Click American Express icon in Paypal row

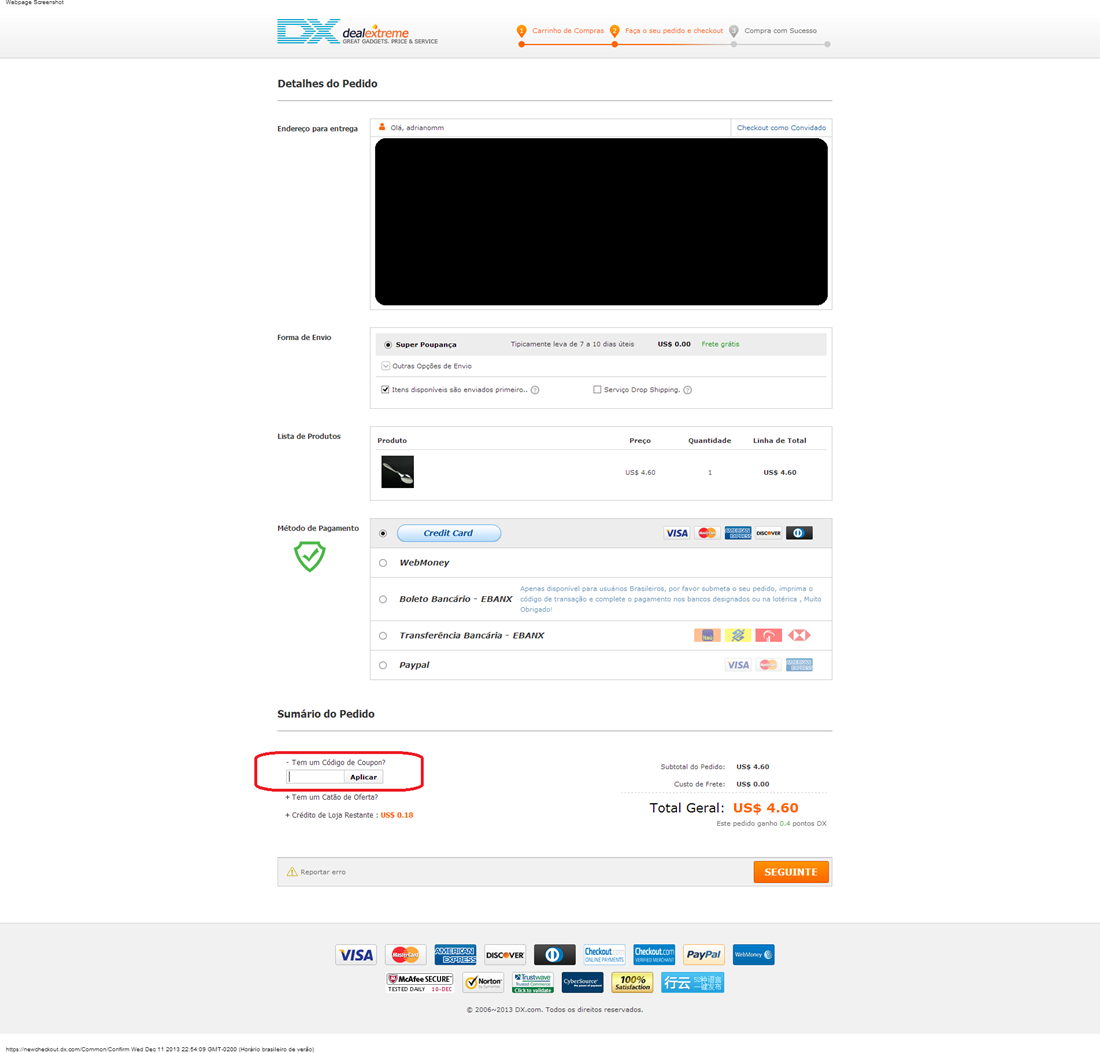tap(799, 665)
